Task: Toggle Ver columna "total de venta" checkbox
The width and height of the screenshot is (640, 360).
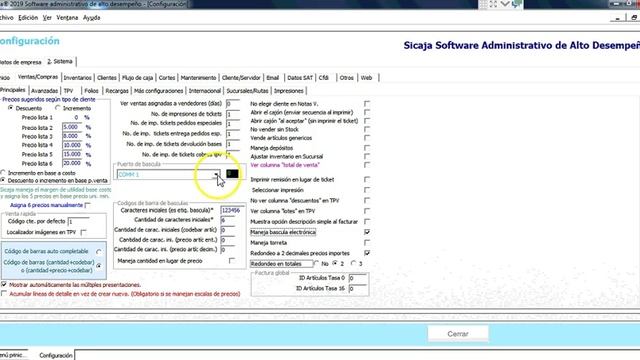Action: tap(367, 165)
